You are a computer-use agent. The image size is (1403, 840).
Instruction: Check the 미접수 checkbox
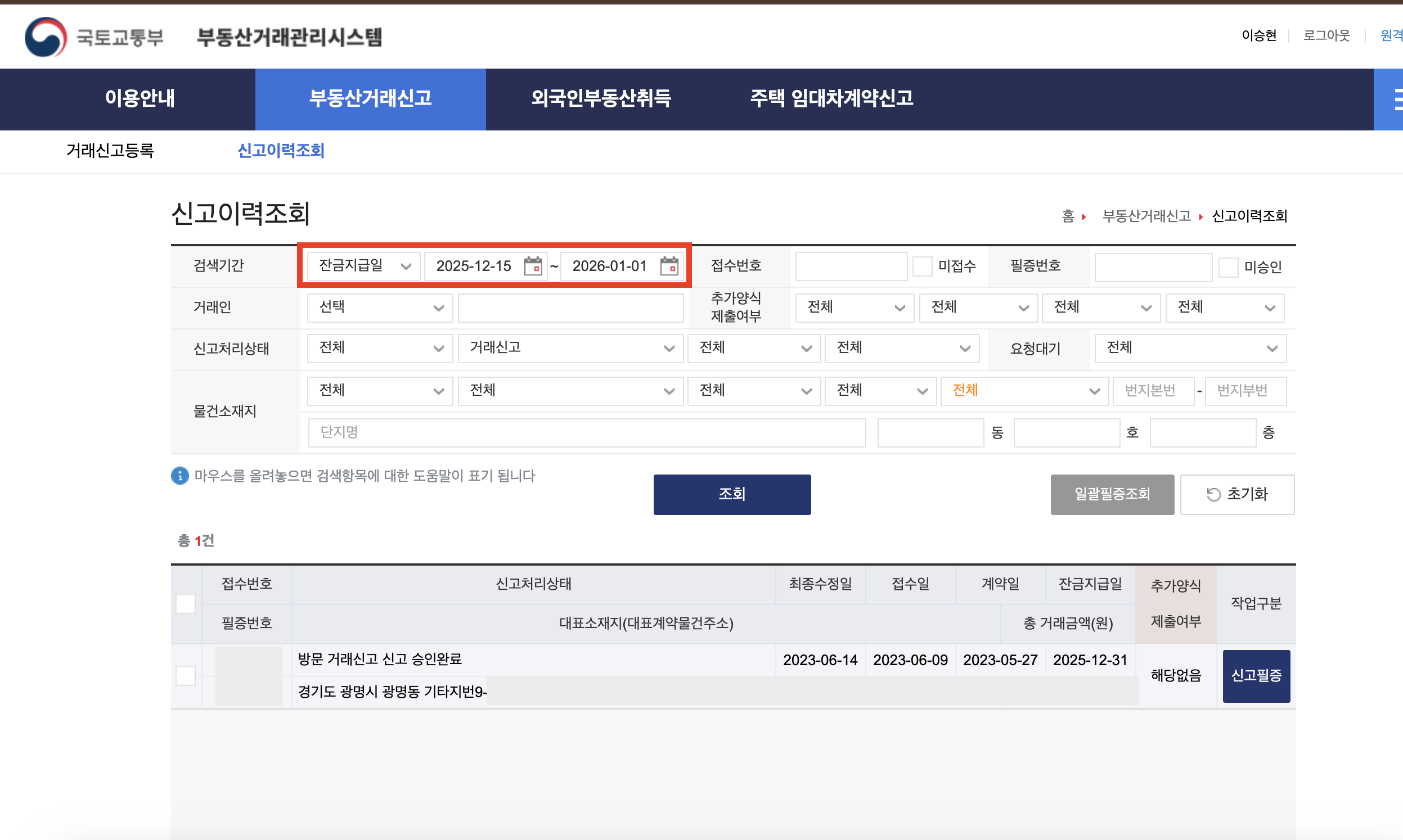tap(922, 266)
